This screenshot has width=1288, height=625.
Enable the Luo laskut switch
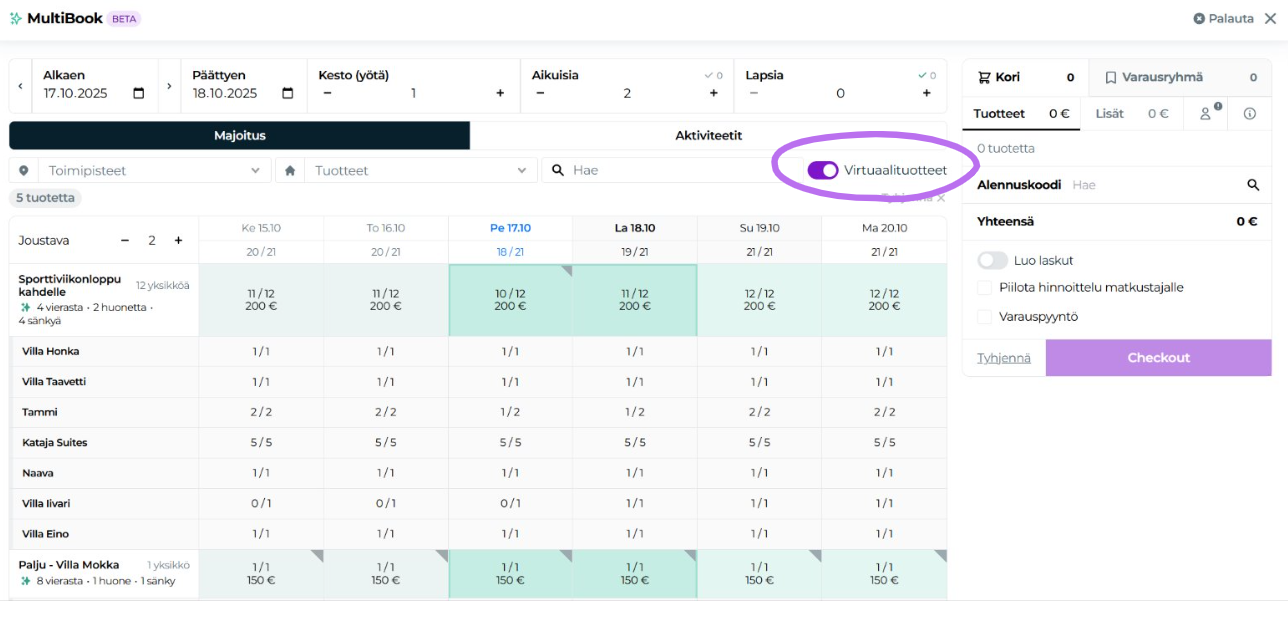point(992,260)
